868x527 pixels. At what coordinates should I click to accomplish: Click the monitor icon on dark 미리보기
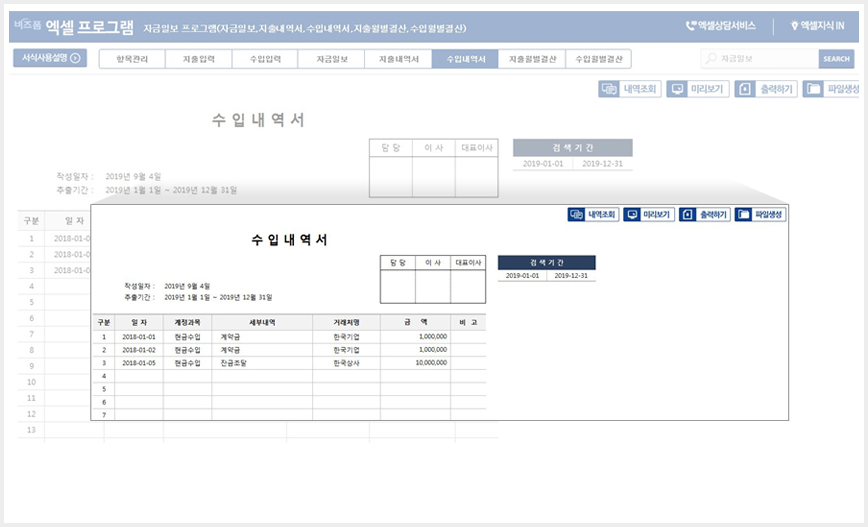point(632,214)
